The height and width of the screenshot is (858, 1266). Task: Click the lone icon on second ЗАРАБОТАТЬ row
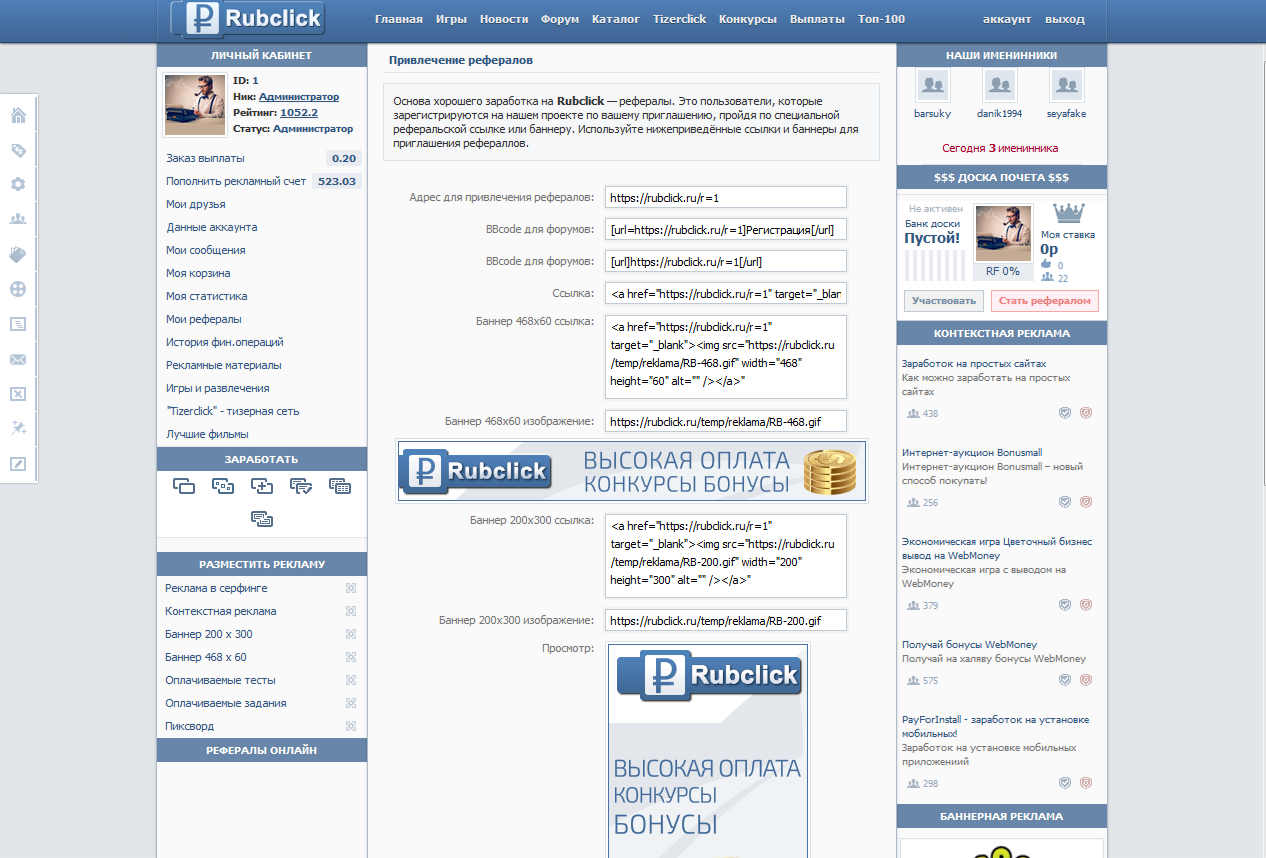point(262,518)
